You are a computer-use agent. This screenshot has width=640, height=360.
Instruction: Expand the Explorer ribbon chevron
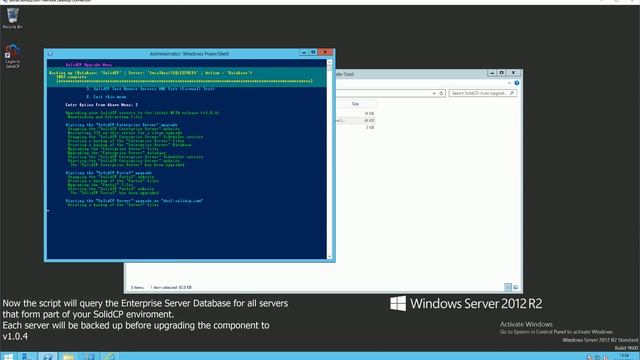[509, 83]
